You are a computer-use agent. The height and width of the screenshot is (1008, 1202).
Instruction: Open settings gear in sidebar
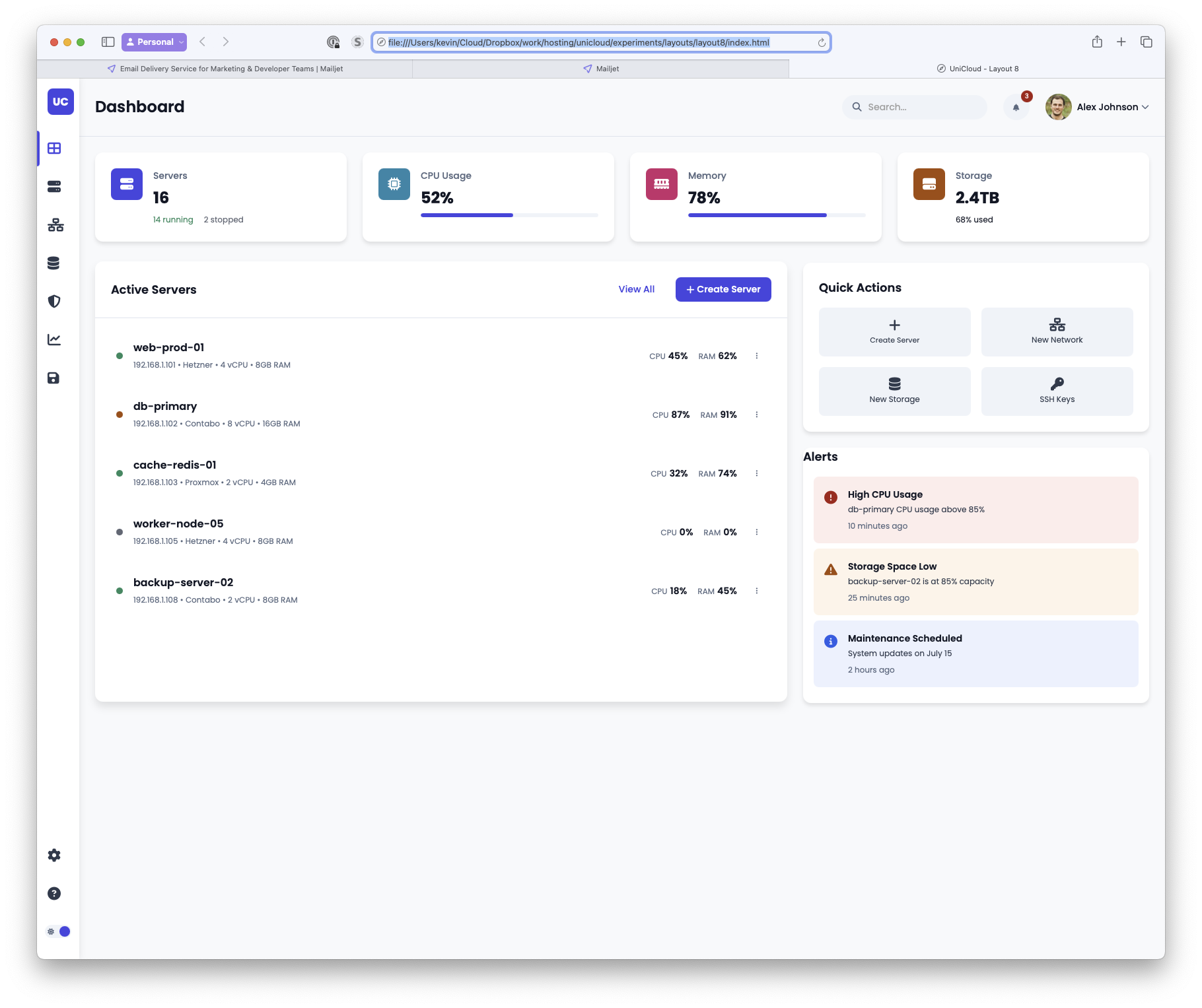(x=54, y=856)
